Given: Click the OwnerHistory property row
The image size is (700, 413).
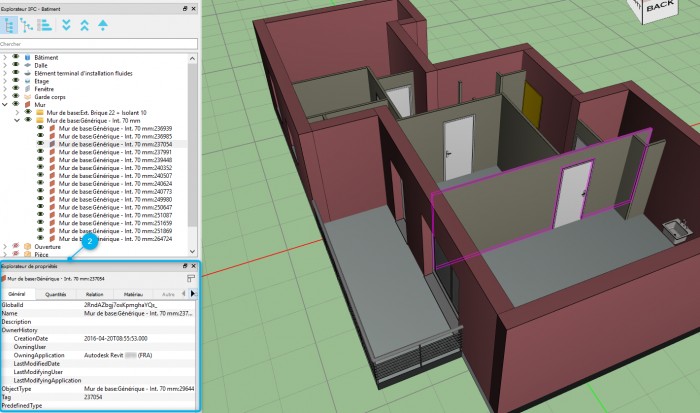Looking at the screenshot, I should (98, 330).
